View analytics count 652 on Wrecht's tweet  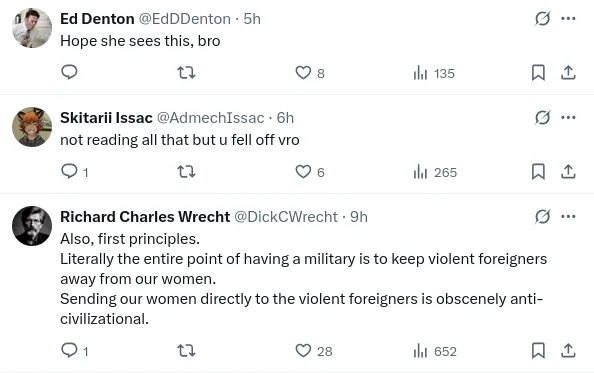point(435,351)
